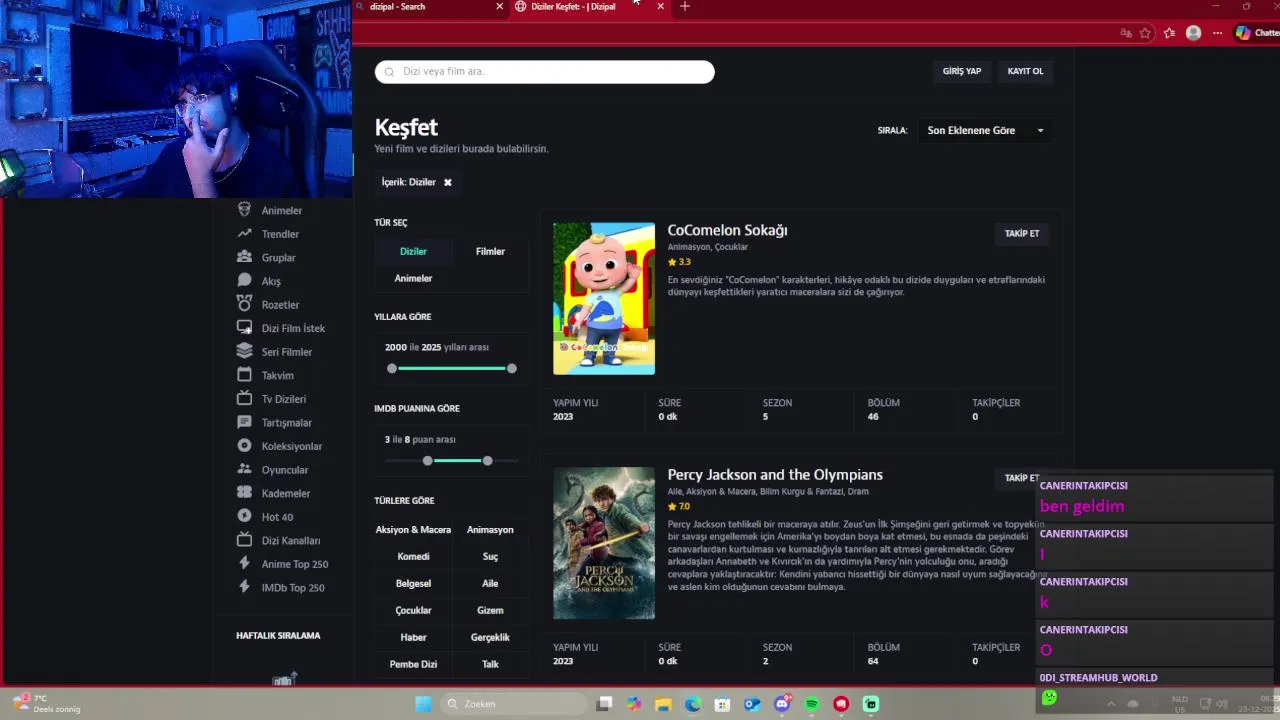1280x720 pixels.
Task: Click Anime Top 250 lightning icon
Action: click(244, 563)
